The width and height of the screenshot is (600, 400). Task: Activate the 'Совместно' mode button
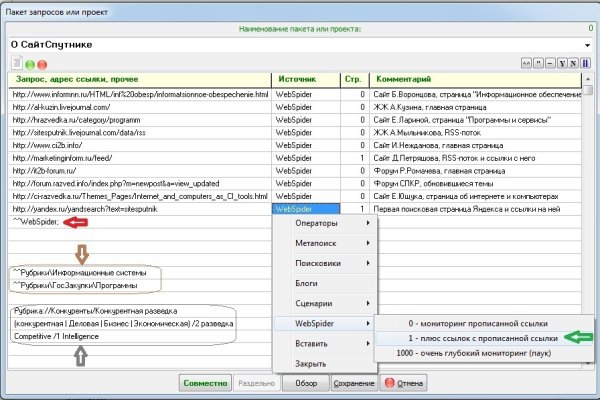(x=204, y=383)
